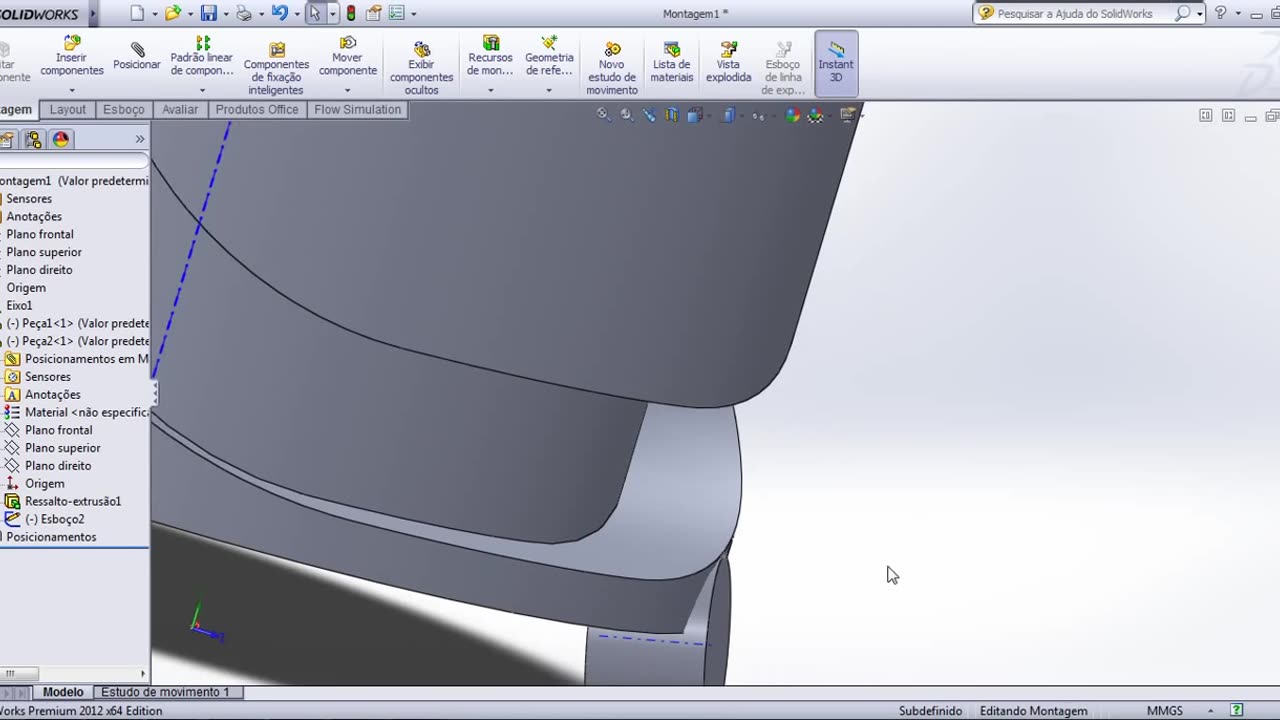The width and height of the screenshot is (1280, 720).
Task: Open Recursos de montagem
Action: (490, 56)
